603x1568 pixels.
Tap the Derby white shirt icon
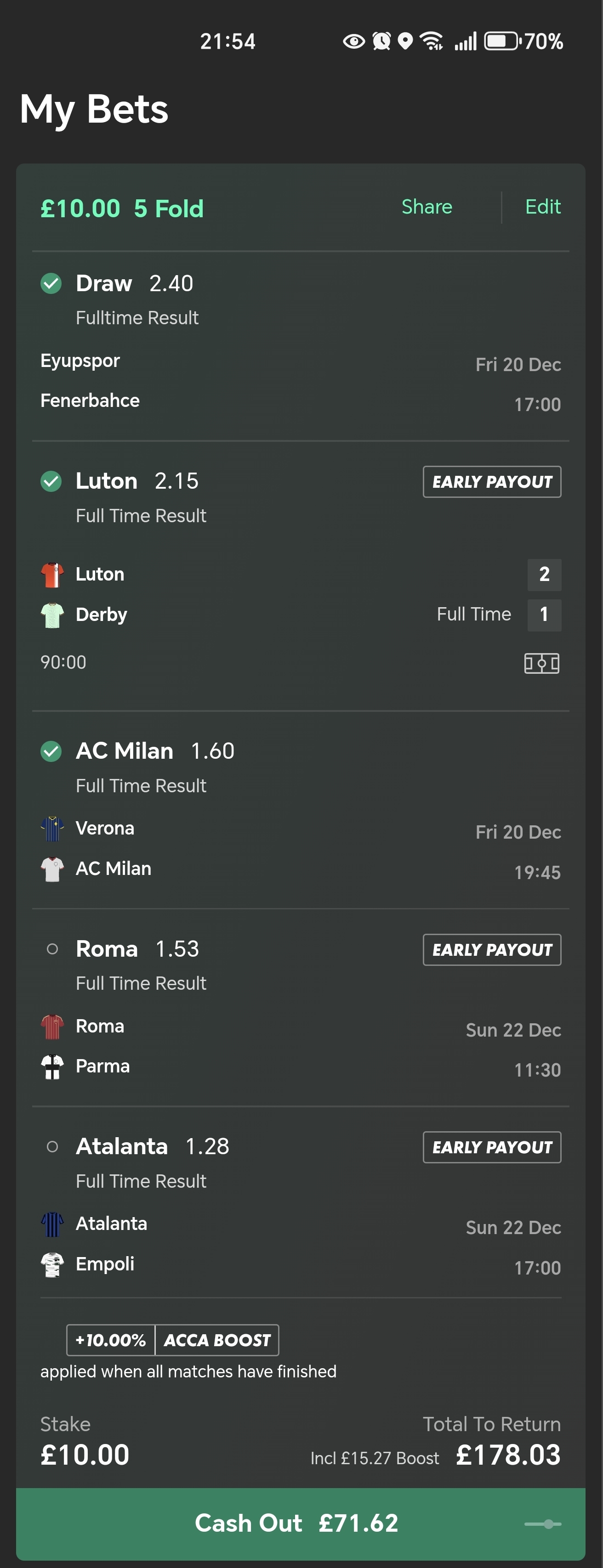[x=52, y=615]
